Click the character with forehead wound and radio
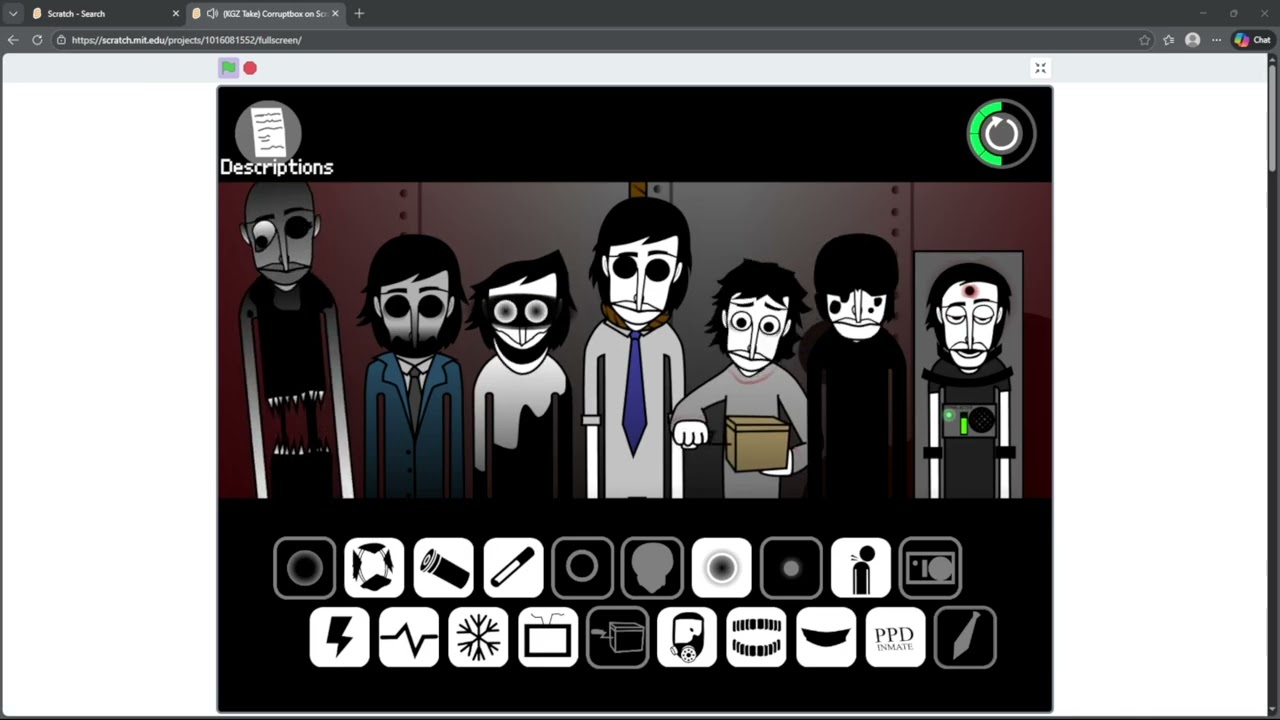Image resolution: width=1280 pixels, height=720 pixels. (x=968, y=376)
